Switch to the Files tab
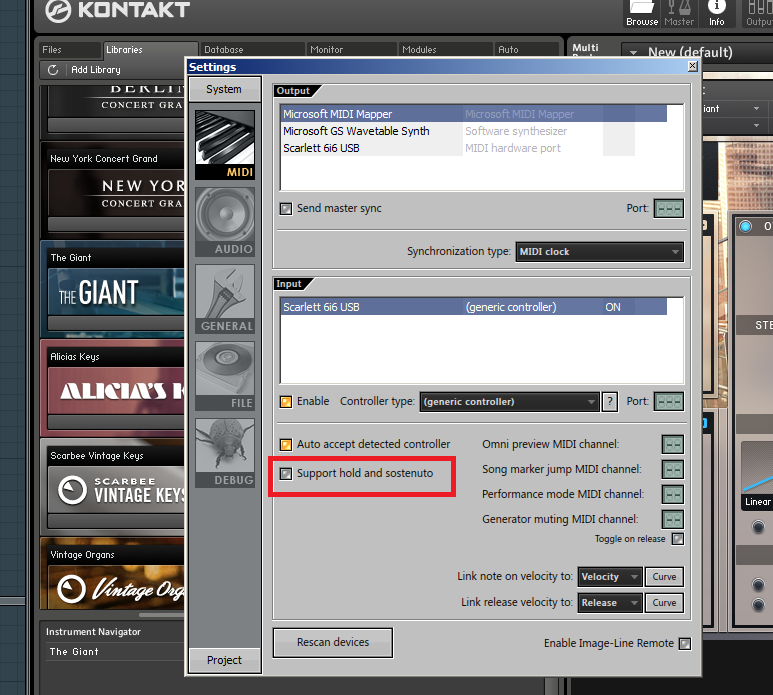 (70, 50)
